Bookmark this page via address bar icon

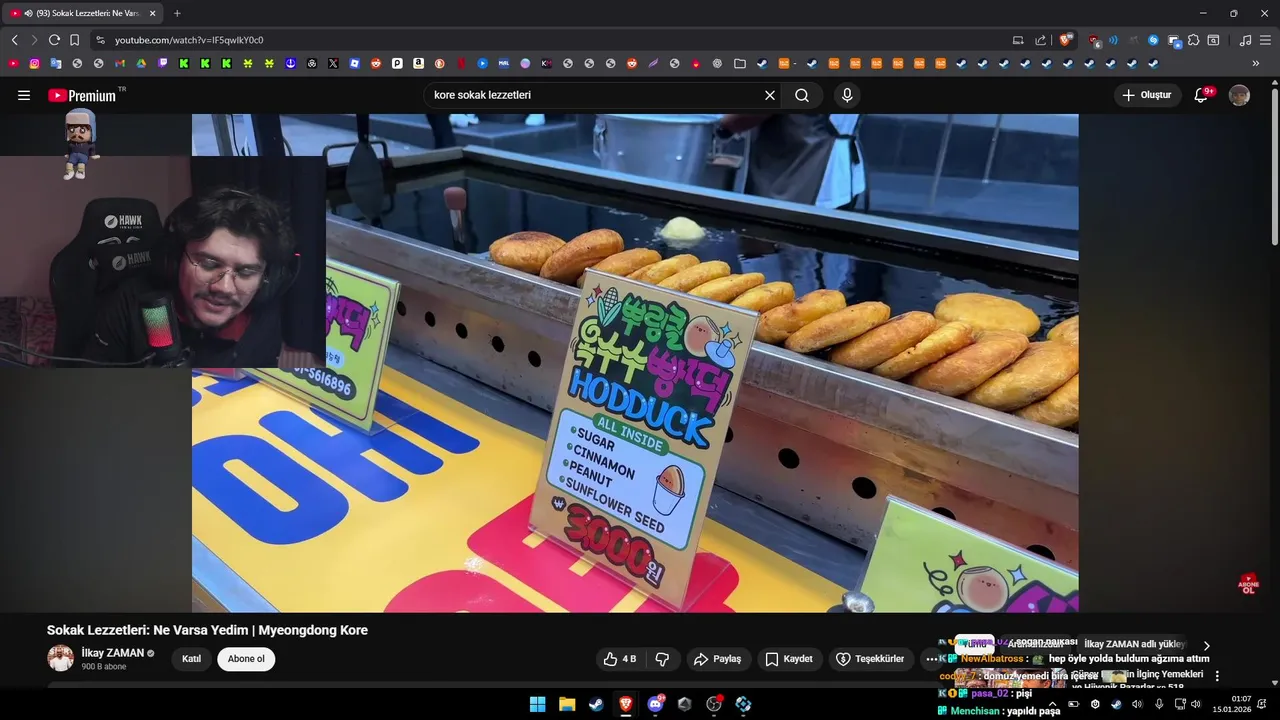pos(74,40)
